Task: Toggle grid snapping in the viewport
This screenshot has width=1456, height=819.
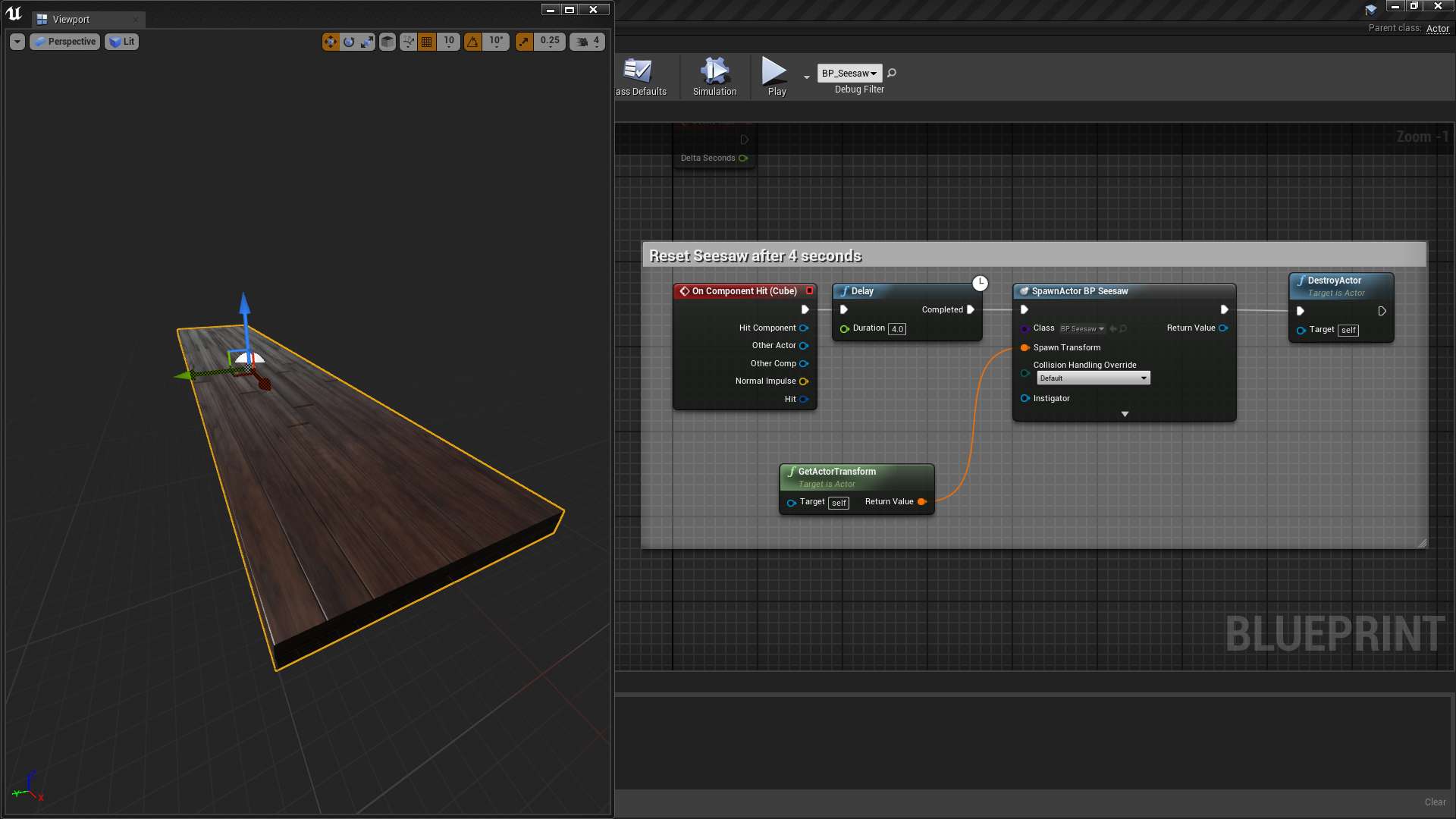Action: (x=426, y=42)
